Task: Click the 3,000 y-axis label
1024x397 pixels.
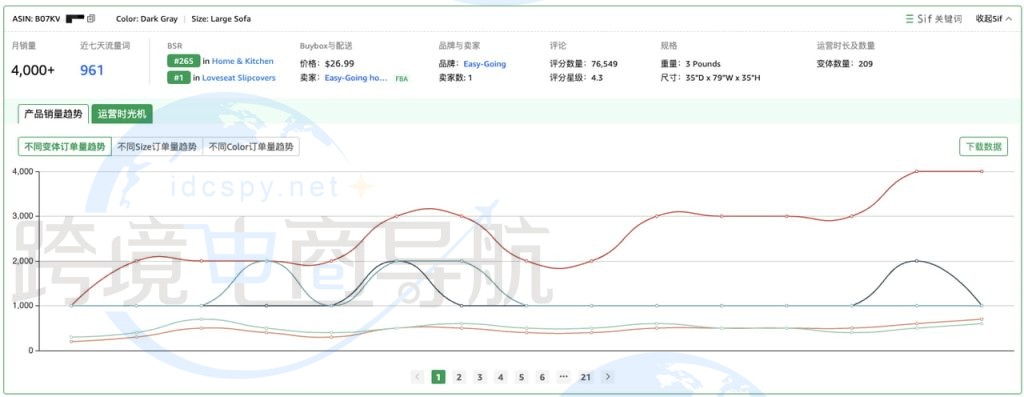Action: pos(23,216)
